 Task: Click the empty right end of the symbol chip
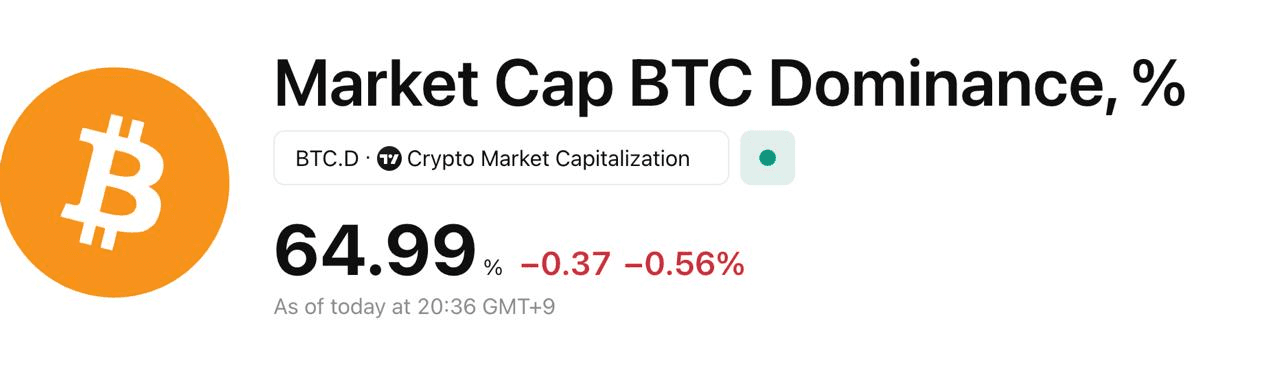[x=710, y=158]
